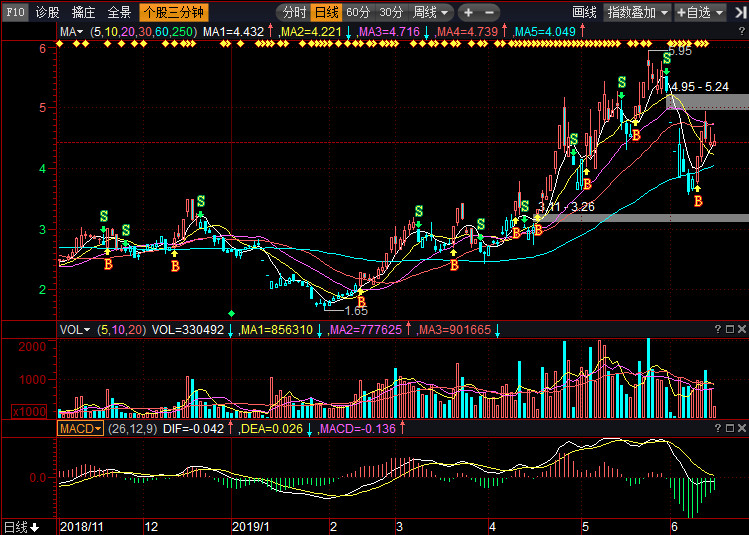This screenshot has height=535, width=749.
Task: Open the 指数叠加 overlay dropdown
Action: point(637,13)
